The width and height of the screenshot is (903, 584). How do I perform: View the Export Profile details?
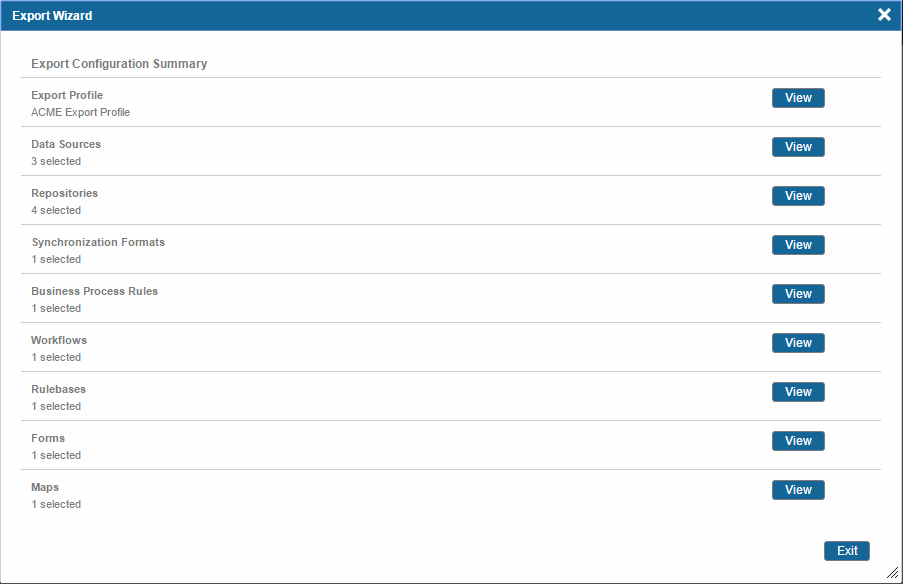(798, 98)
